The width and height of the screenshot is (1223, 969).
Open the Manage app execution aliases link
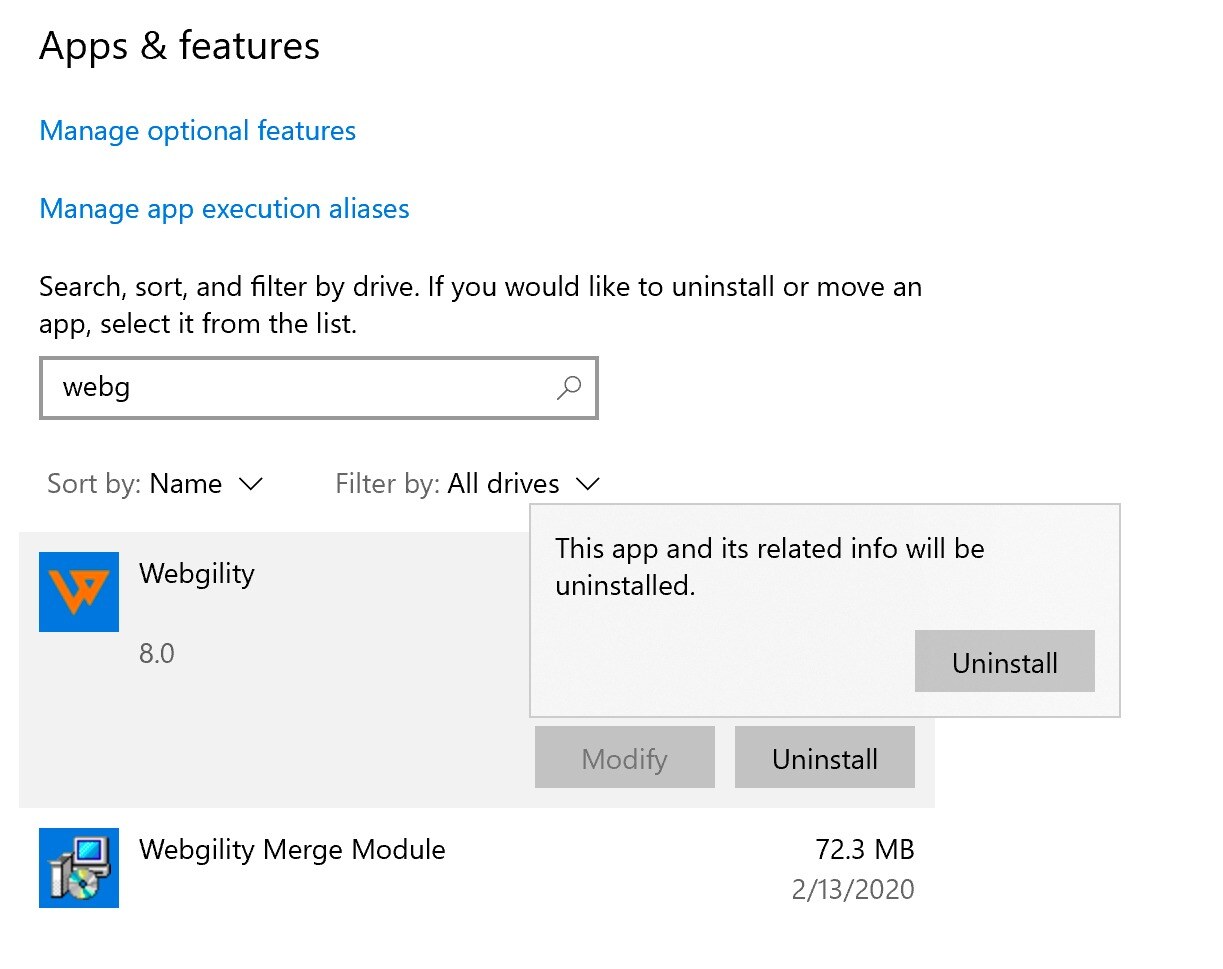[x=225, y=209]
